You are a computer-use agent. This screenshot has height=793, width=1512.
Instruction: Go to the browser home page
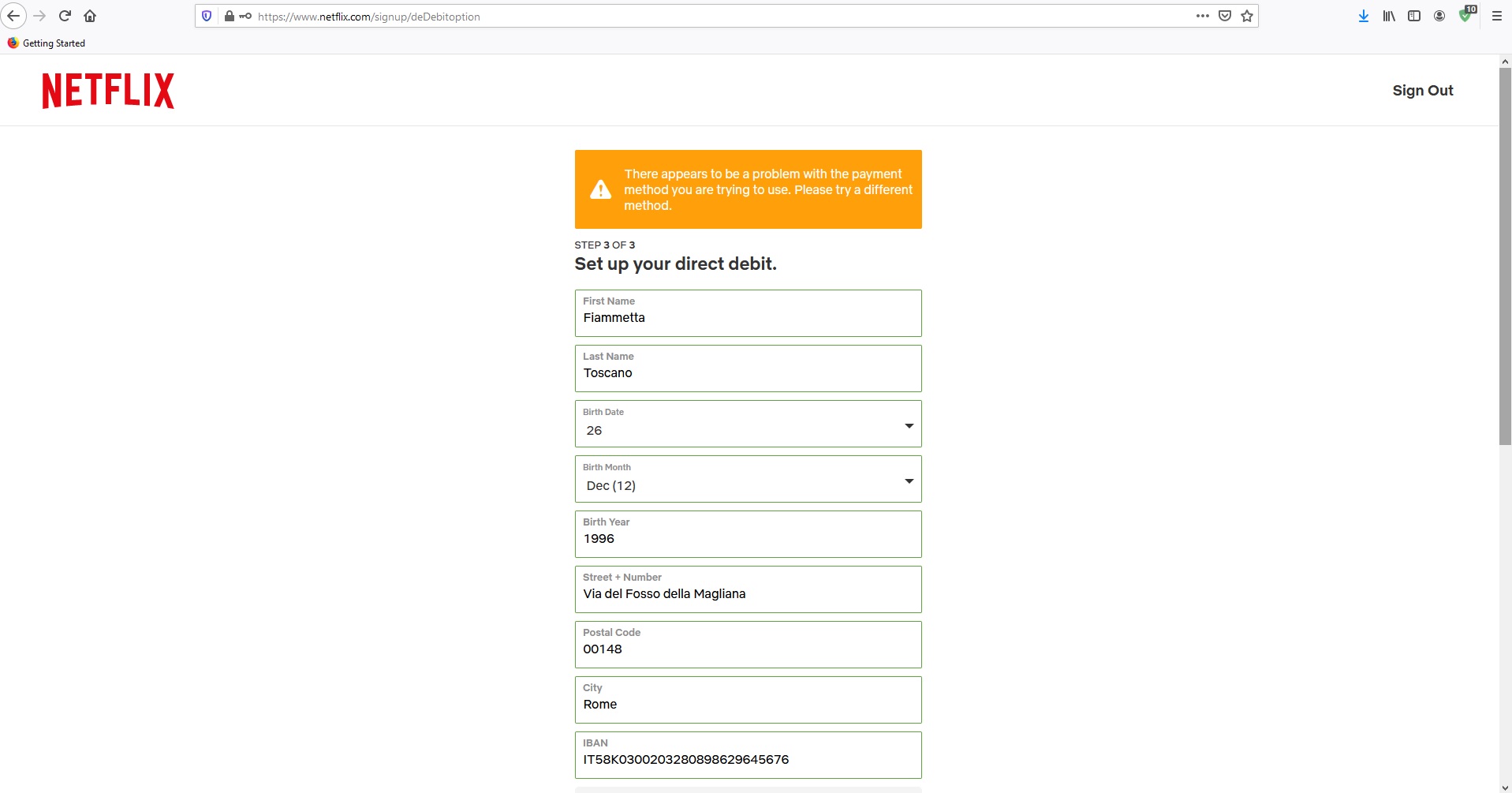pos(90,16)
